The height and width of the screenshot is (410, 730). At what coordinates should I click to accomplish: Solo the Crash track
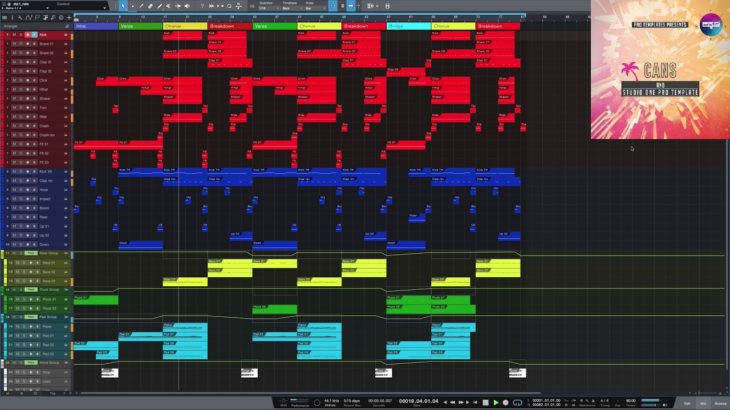click(20, 126)
